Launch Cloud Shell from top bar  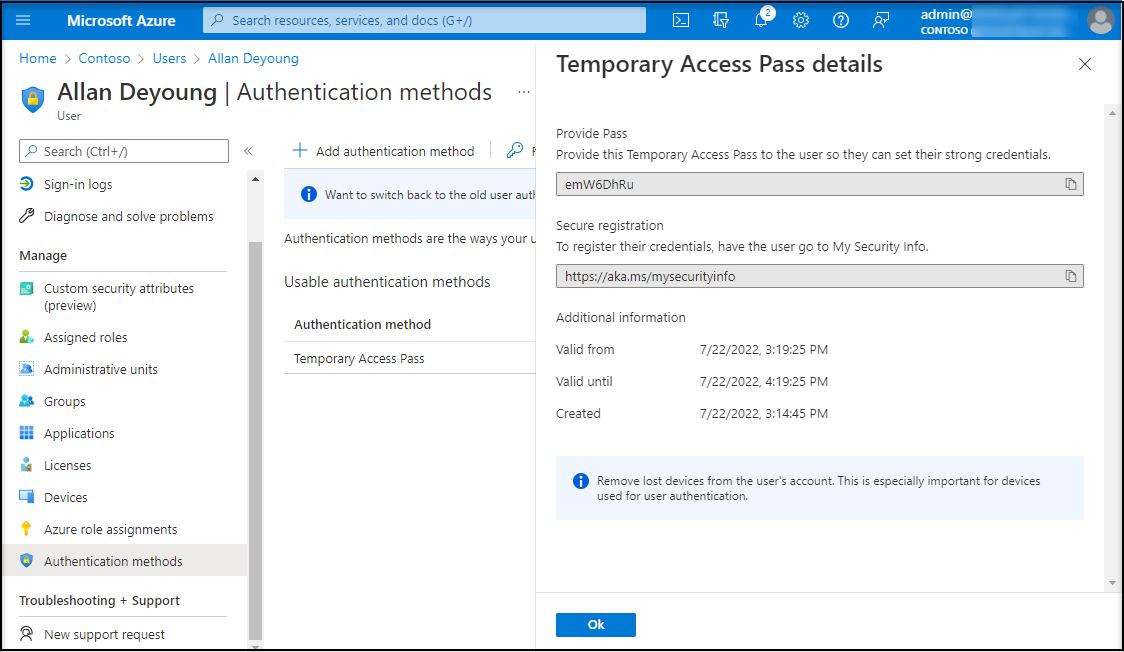(x=680, y=20)
